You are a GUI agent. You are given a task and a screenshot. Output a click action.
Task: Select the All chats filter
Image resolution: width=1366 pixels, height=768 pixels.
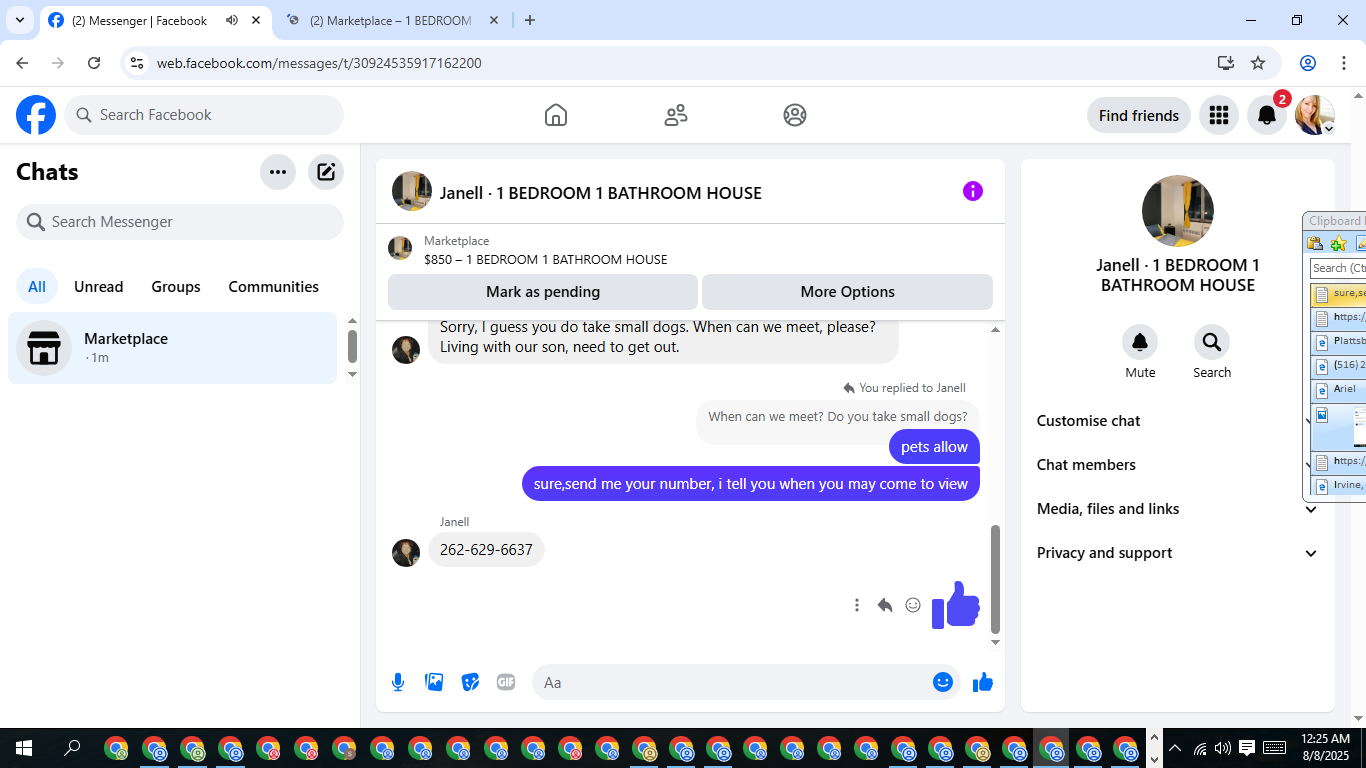37,287
